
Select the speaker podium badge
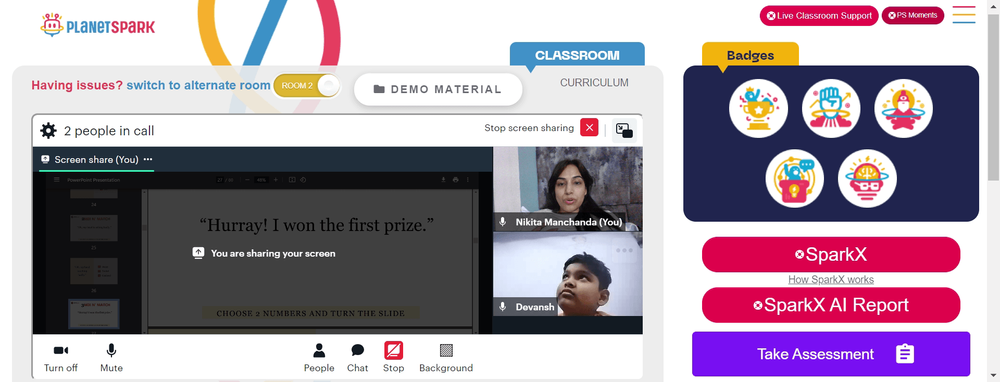coord(795,179)
